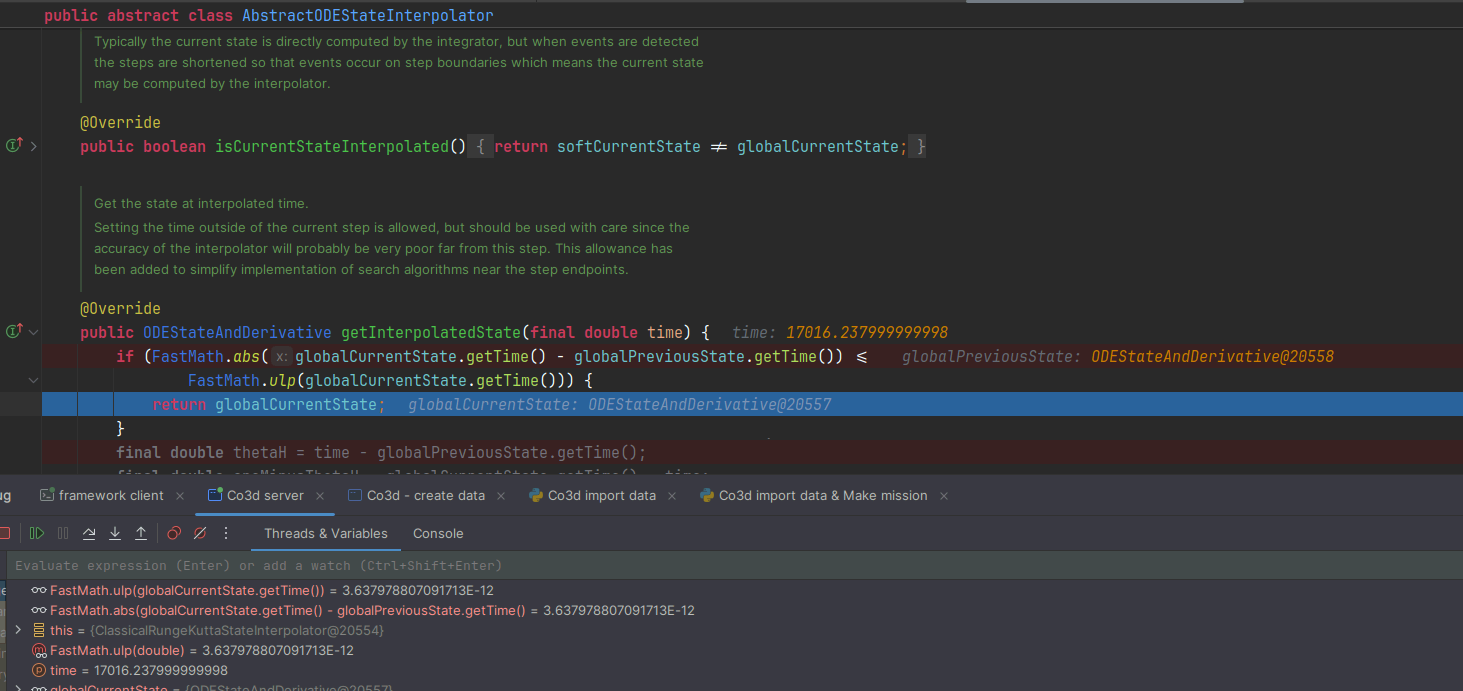Switch to Console tab
The image size is (1463, 691).
[438, 533]
